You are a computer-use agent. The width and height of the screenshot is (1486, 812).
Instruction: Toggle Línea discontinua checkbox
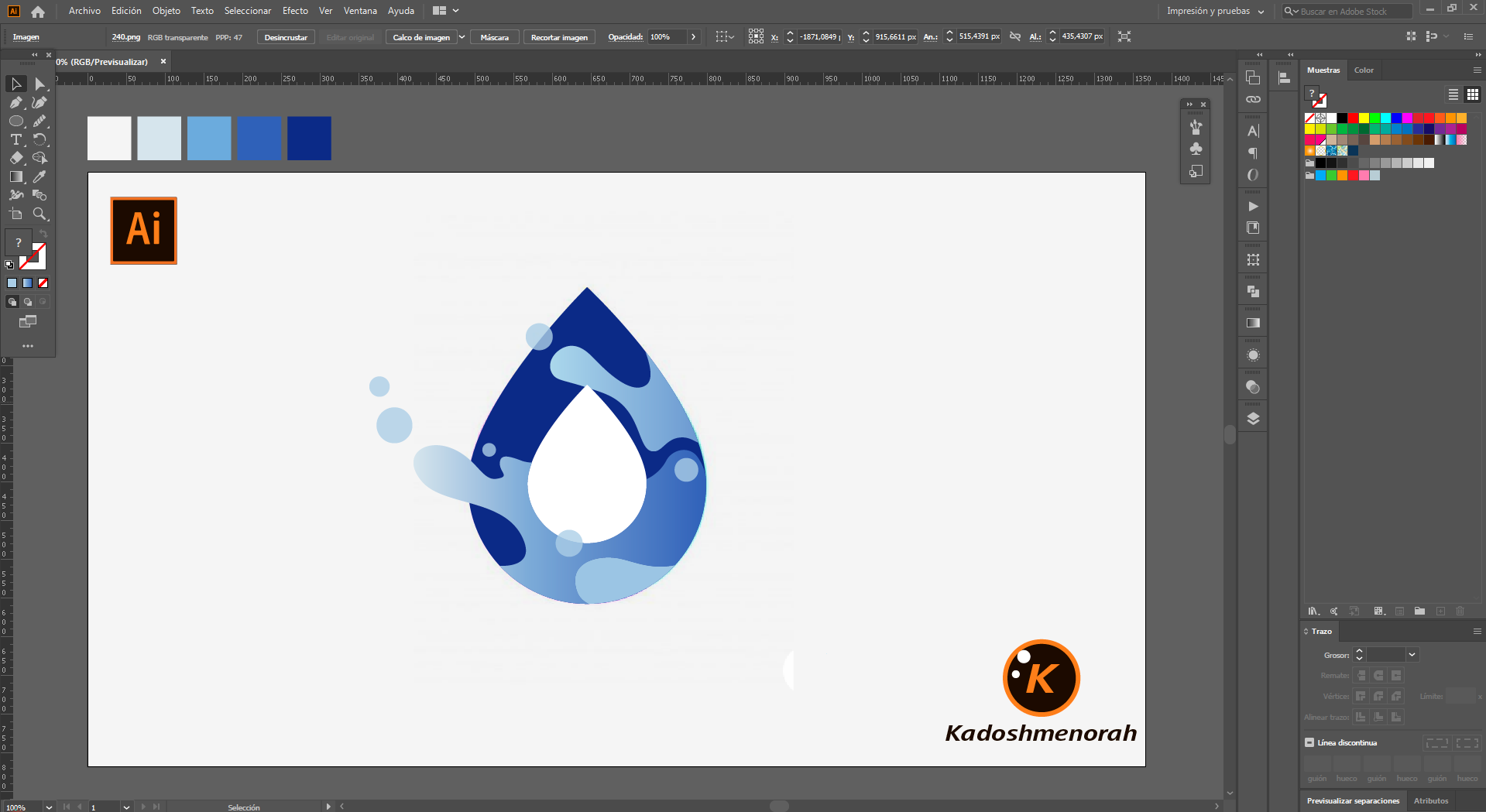1309,742
